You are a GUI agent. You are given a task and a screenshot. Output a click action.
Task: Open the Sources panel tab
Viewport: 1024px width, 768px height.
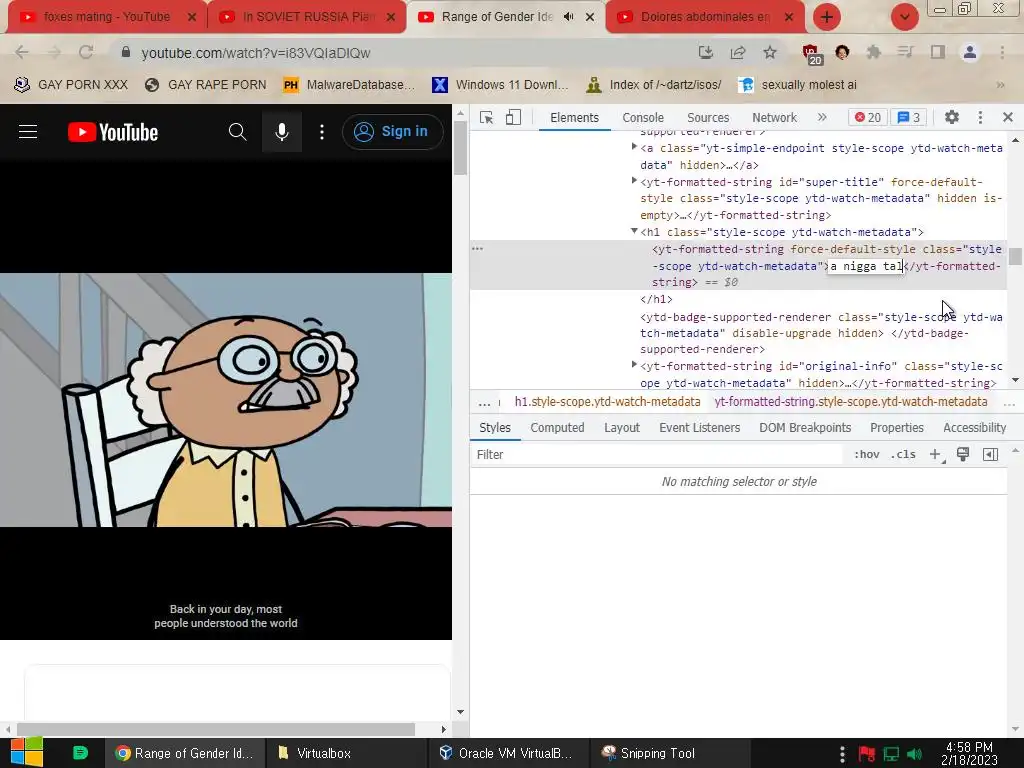[708, 118]
